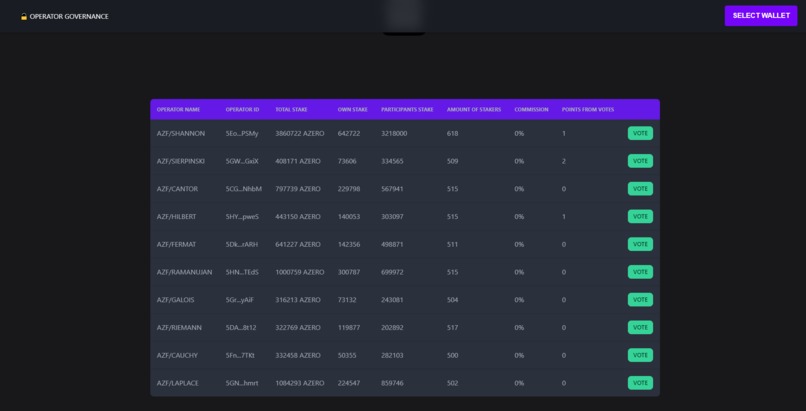Click operator ID 5Dk...rARH
Image resolution: width=806 pixels, height=411 pixels.
(242, 244)
